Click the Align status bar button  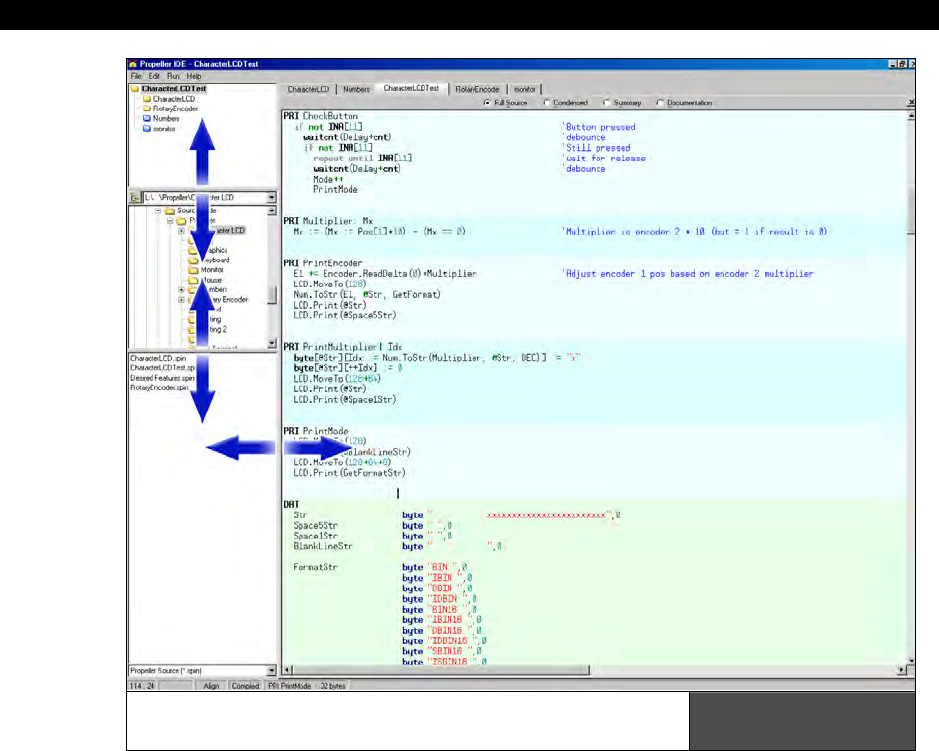[x=211, y=686]
